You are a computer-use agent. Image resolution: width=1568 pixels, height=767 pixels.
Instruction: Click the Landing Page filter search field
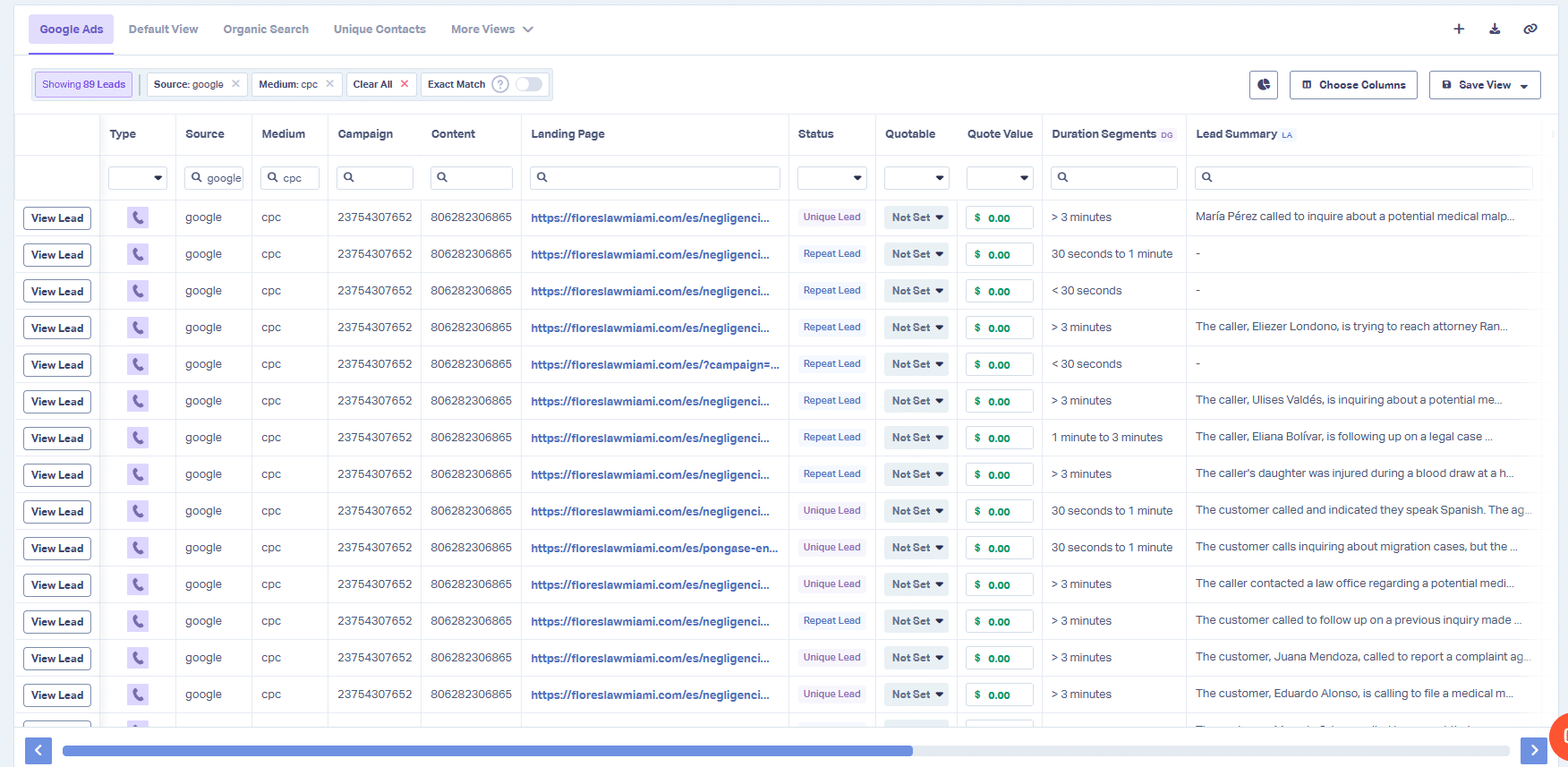coord(655,178)
